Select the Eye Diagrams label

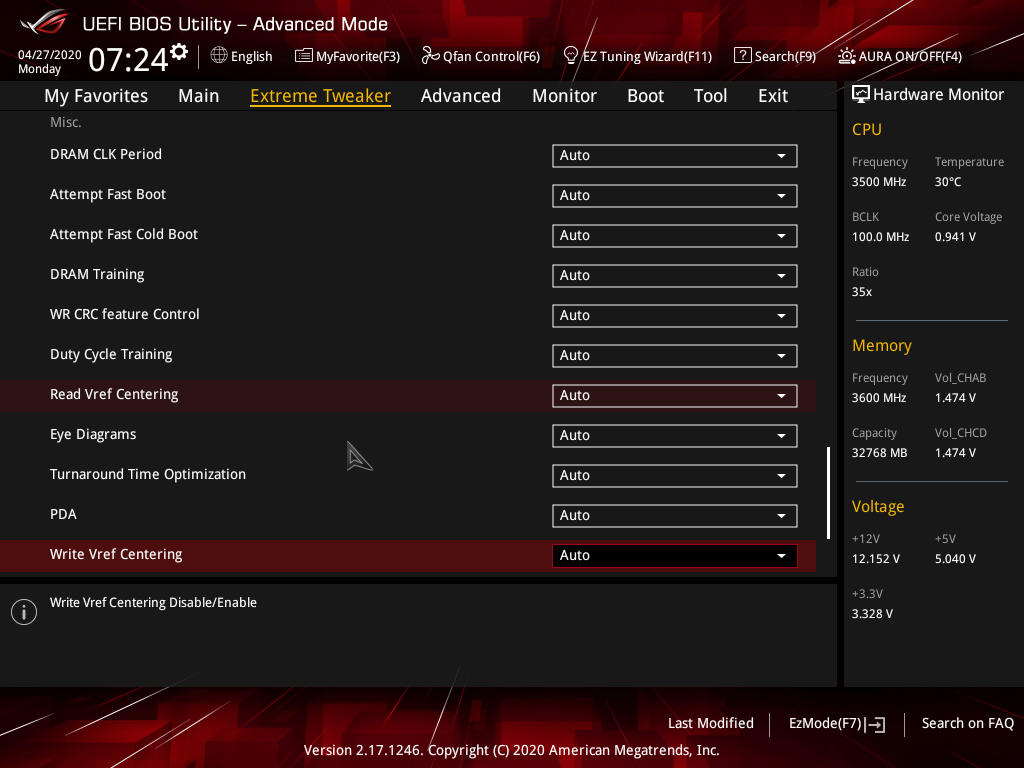pos(93,434)
